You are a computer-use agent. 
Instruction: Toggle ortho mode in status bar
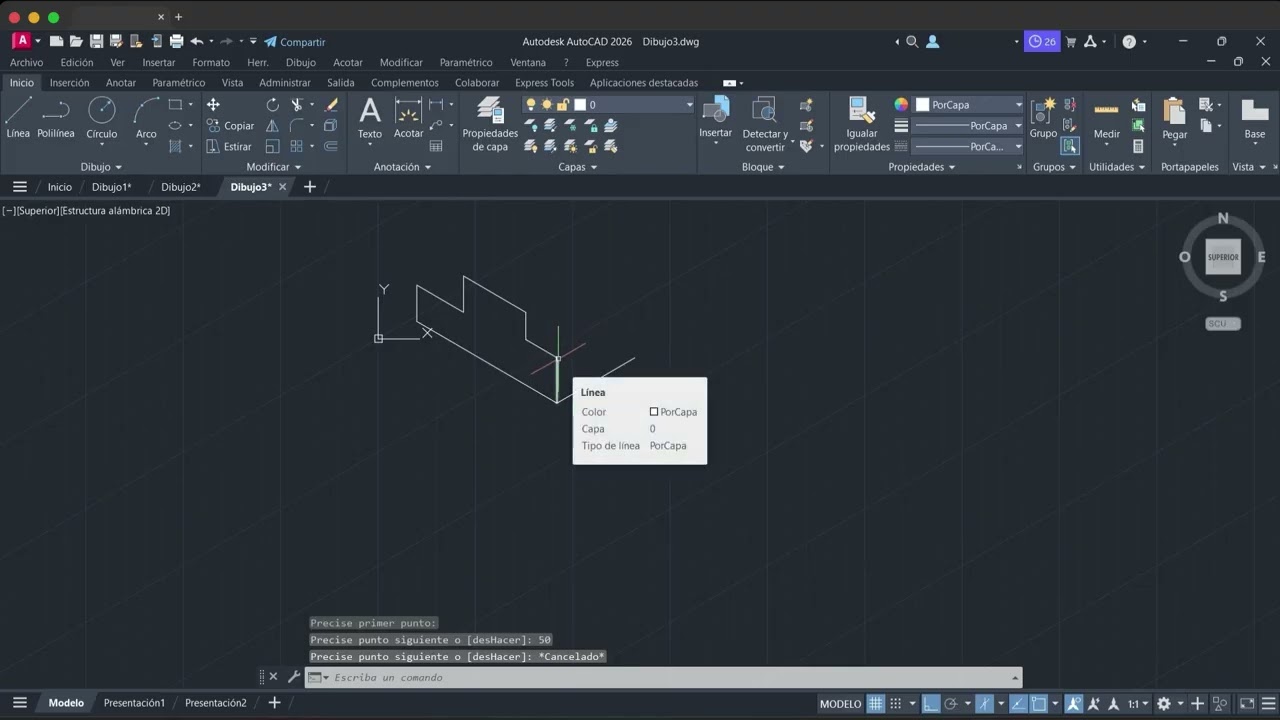pyautogui.click(x=931, y=703)
